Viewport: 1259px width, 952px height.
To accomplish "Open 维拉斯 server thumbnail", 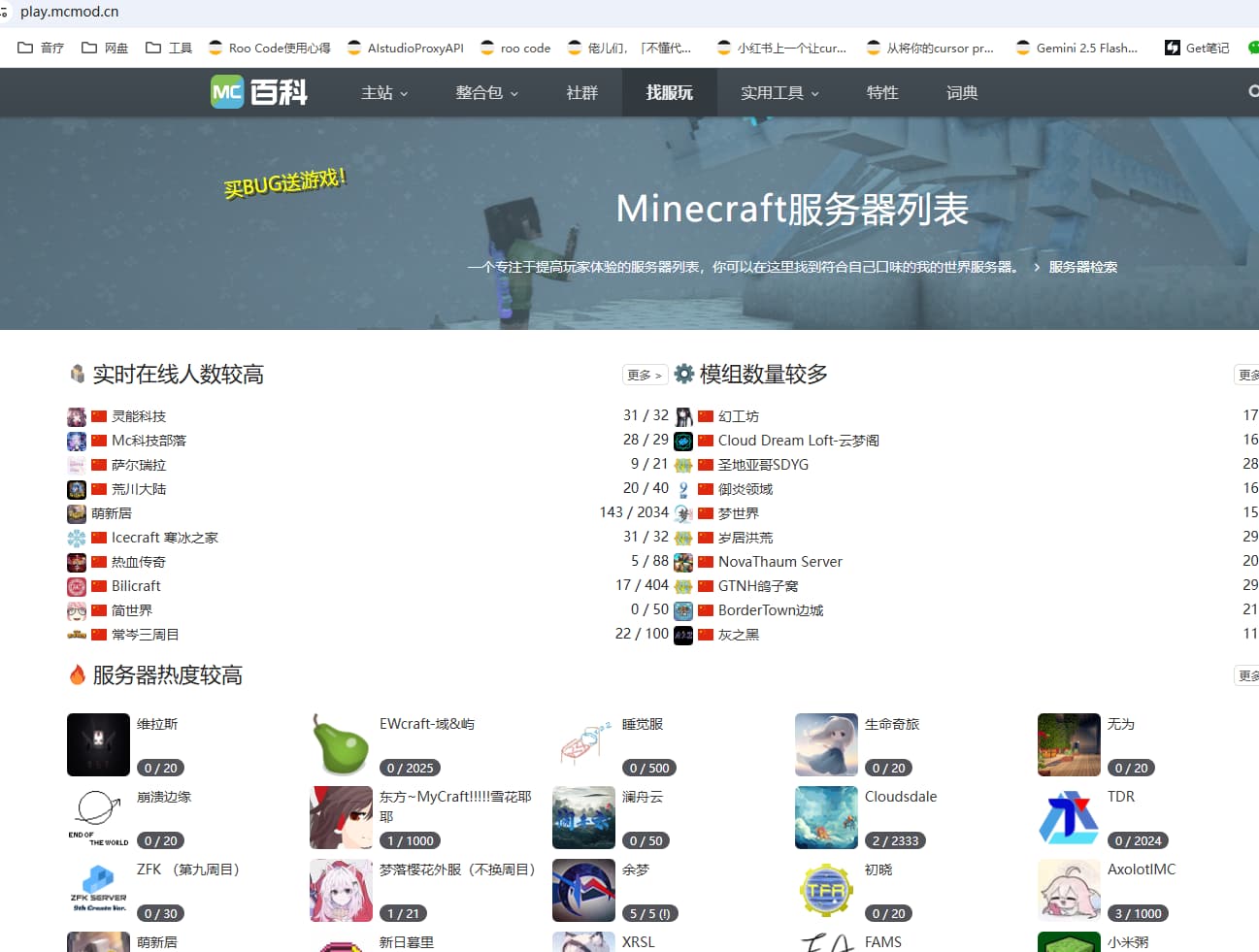I will pos(98,744).
